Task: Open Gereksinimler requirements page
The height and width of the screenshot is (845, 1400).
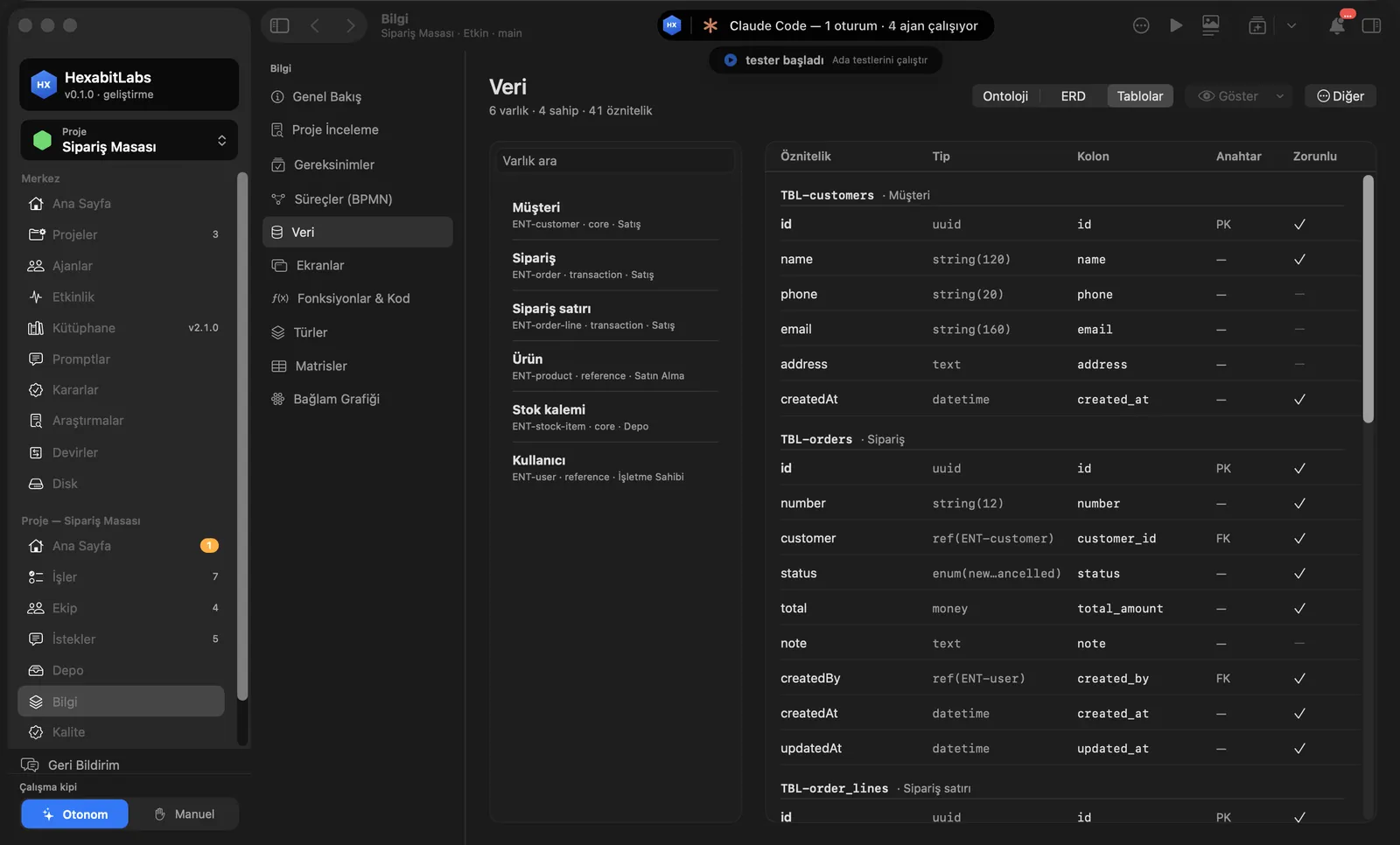Action: click(357, 164)
